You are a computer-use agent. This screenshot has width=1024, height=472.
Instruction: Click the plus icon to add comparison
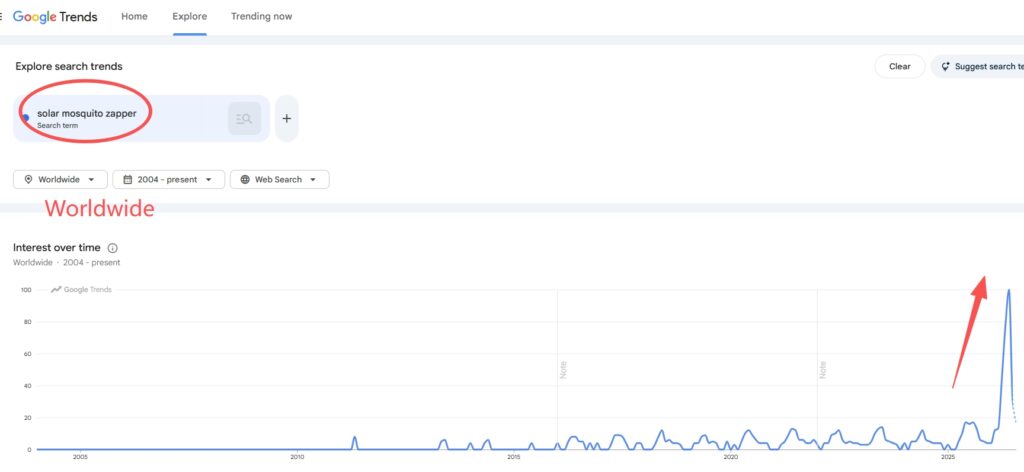[x=286, y=119]
